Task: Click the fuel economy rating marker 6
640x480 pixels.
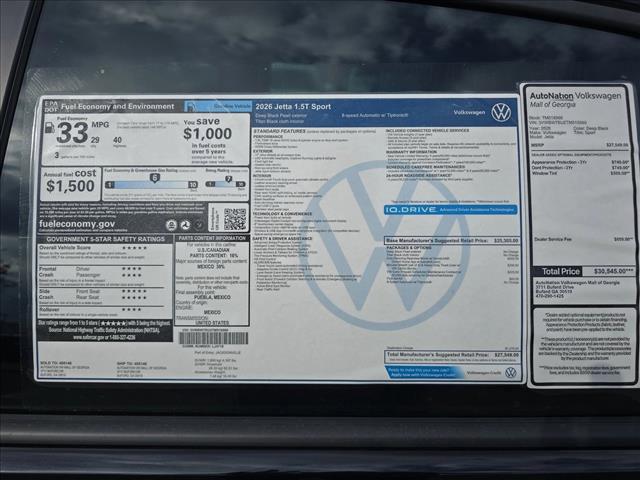Action: point(154,178)
